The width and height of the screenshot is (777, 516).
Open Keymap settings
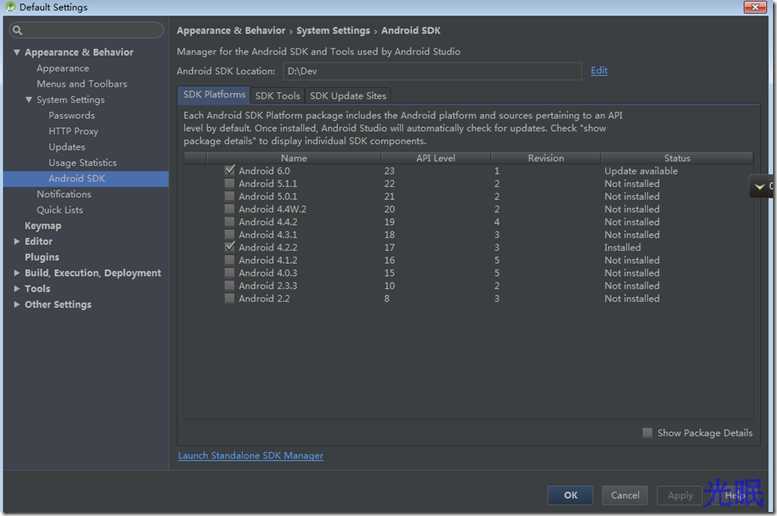(x=43, y=226)
